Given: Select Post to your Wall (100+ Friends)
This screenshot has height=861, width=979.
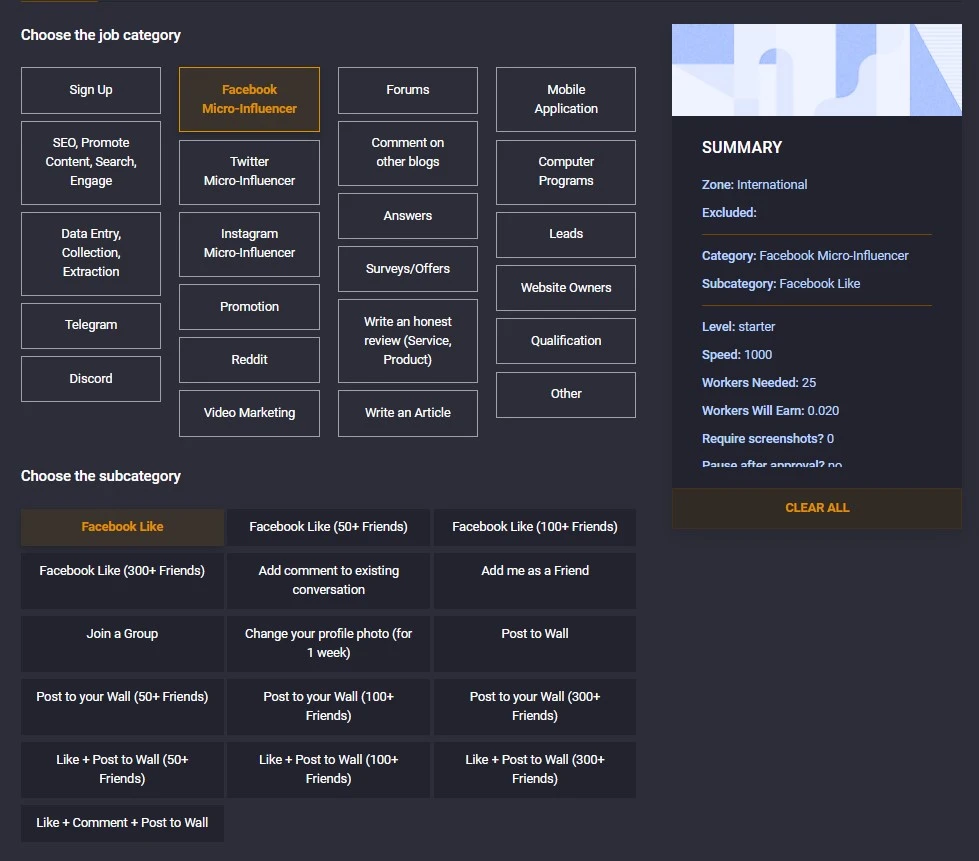Looking at the screenshot, I should (x=328, y=707).
